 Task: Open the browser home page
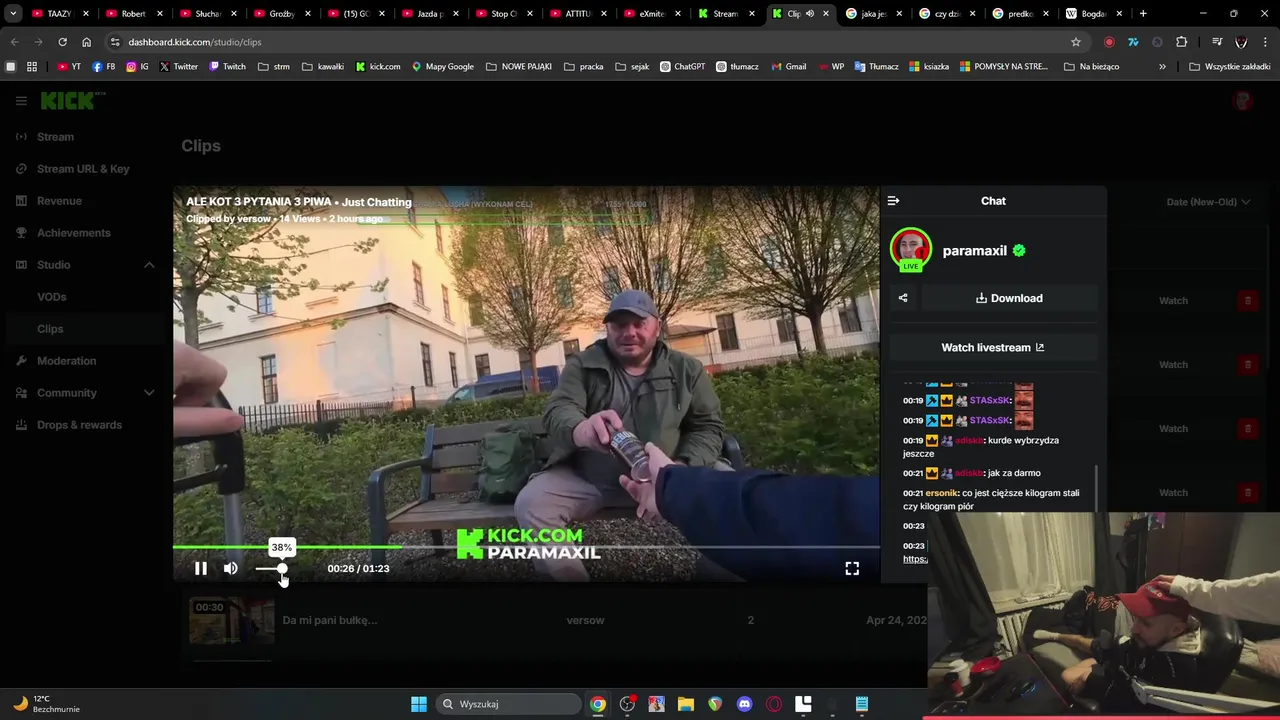coord(86,42)
